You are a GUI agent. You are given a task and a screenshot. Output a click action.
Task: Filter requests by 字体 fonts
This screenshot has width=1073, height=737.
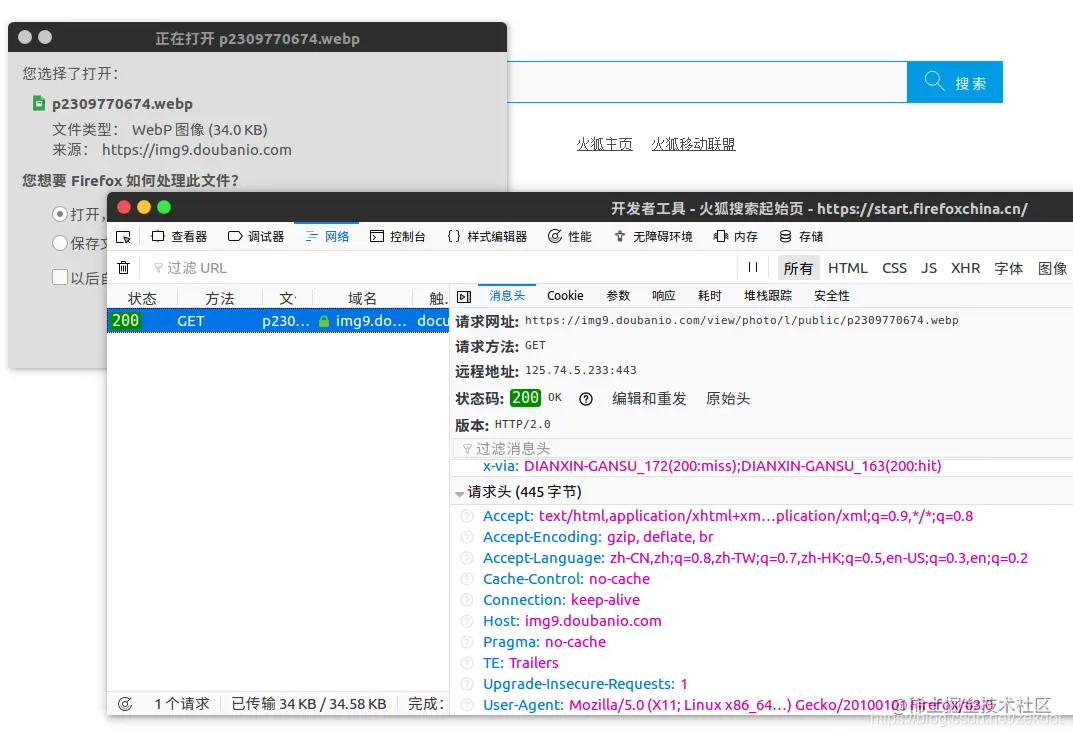pos(1009,268)
